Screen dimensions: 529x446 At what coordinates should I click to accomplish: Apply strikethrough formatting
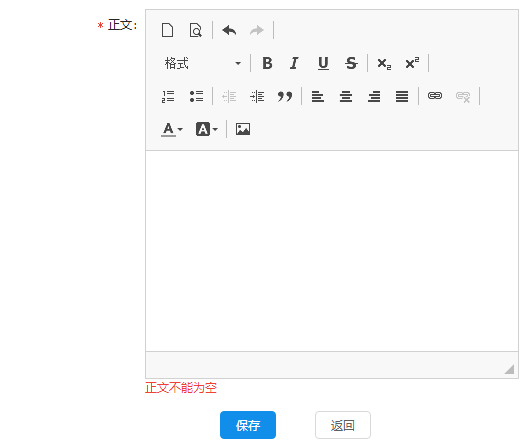pos(351,63)
